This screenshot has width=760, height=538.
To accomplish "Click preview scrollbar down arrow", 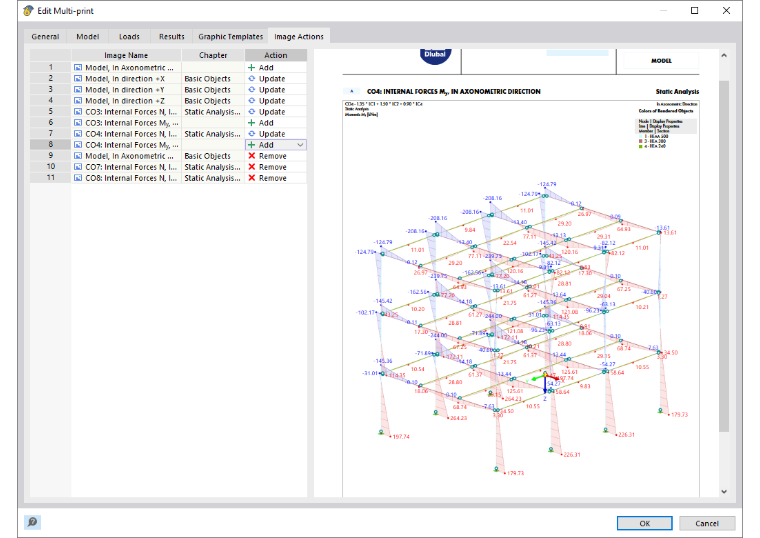I will [724, 491].
